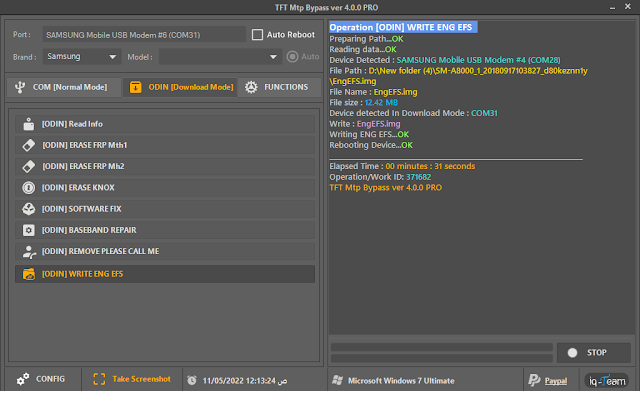The image size is (640, 394).
Task: Run [ODIN] ERASE FRP Mth1
Action: pyautogui.click(x=165, y=145)
